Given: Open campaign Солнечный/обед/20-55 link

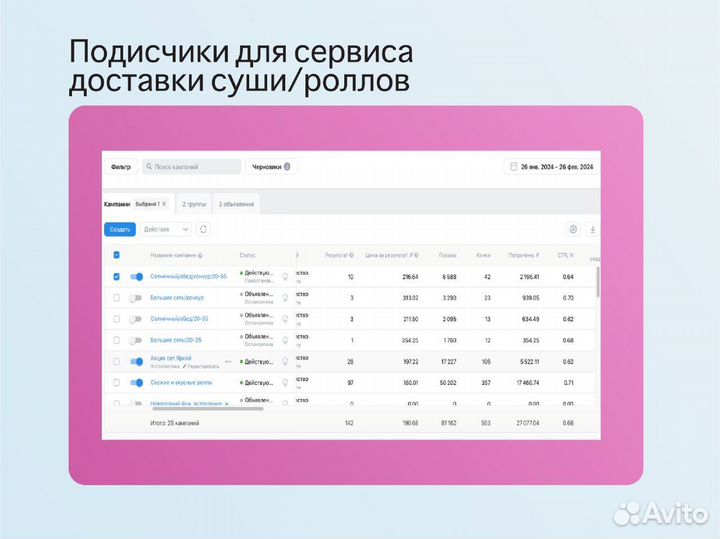Looking at the screenshot, I should pyautogui.click(x=179, y=319).
